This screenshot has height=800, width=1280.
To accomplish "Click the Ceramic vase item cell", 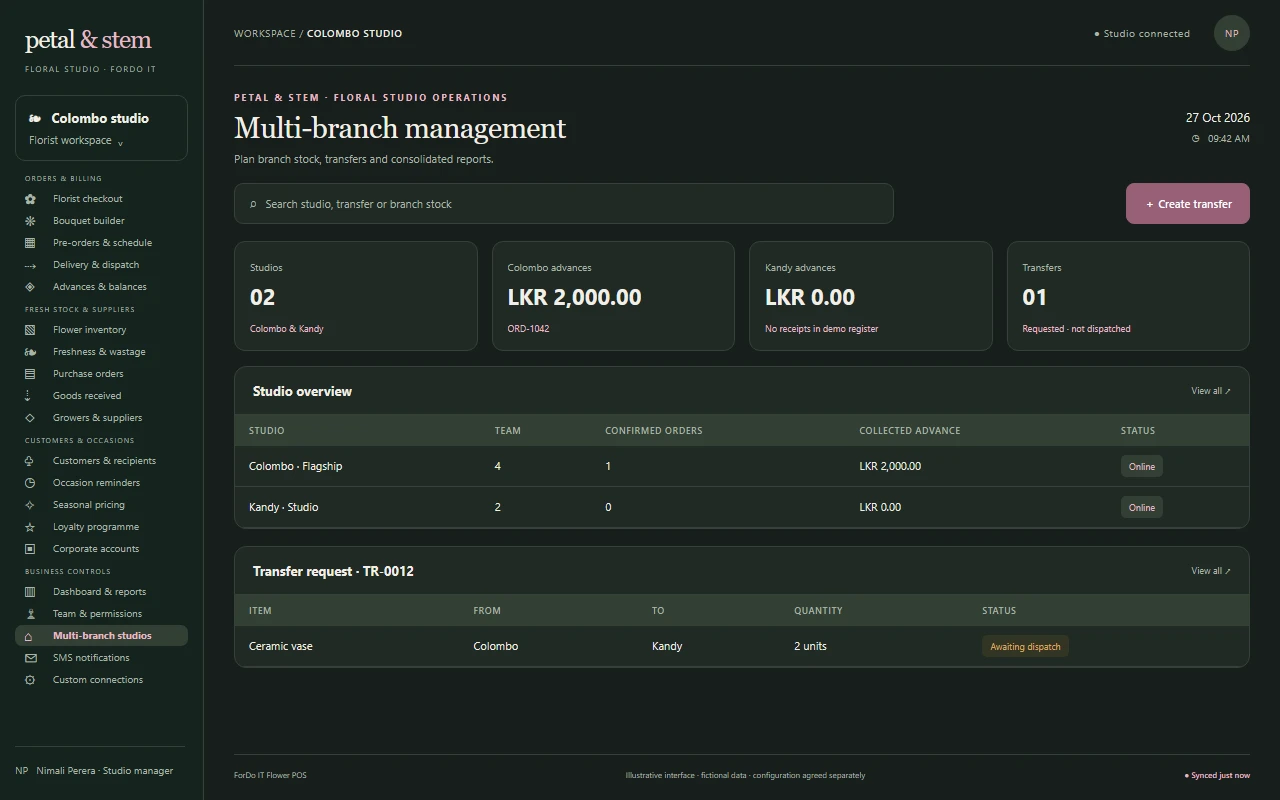I will click(280, 646).
